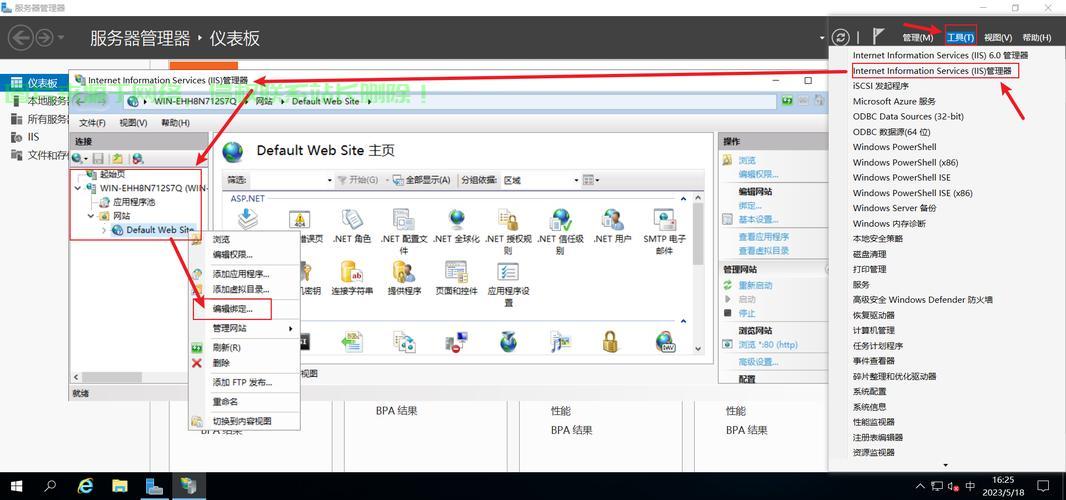Collapse the ASP.NET feature group
The height and width of the screenshot is (500, 1066).
click(683, 198)
